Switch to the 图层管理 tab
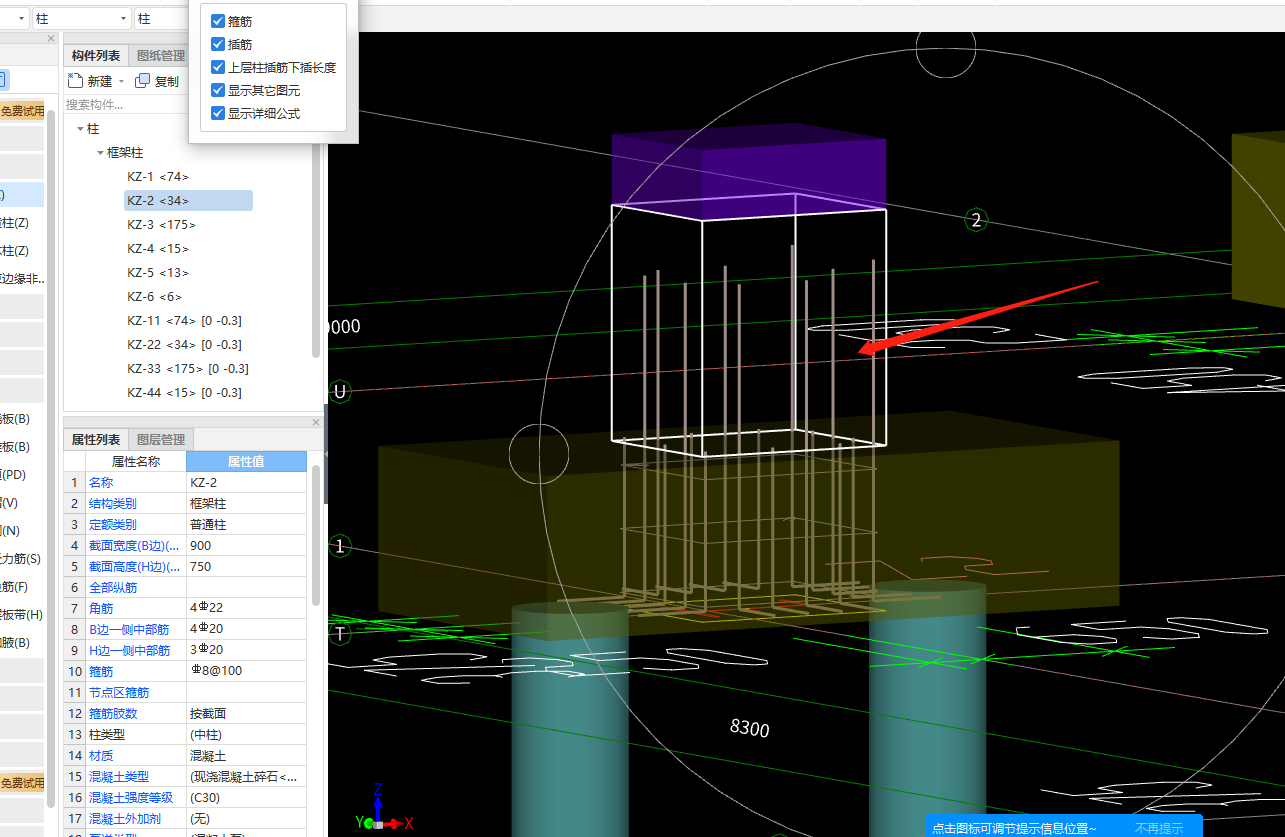This screenshot has width=1285, height=837. click(161, 440)
